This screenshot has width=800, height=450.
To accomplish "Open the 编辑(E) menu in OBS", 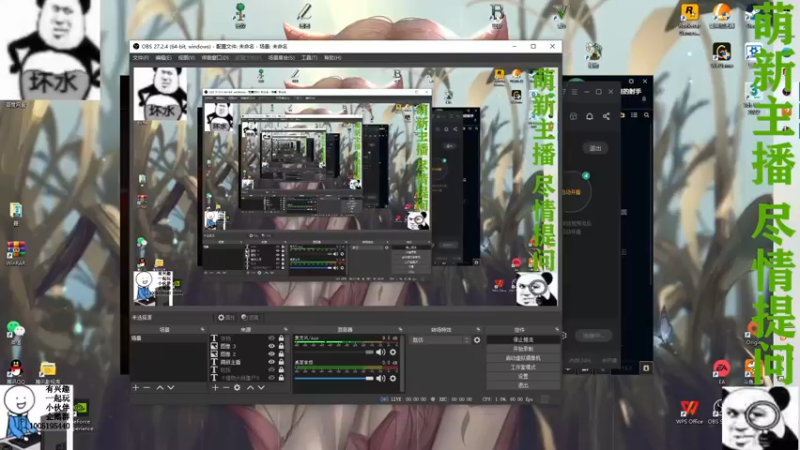I will pos(163,58).
